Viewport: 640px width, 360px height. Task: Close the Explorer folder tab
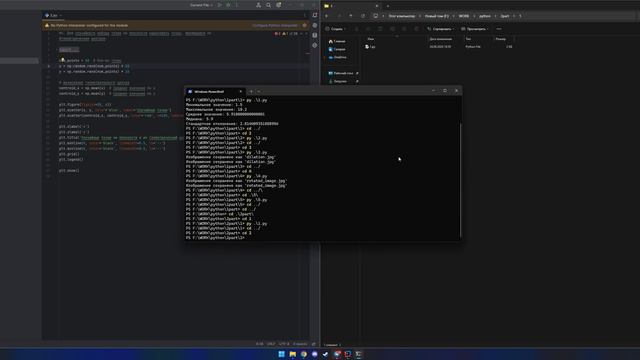point(376,6)
